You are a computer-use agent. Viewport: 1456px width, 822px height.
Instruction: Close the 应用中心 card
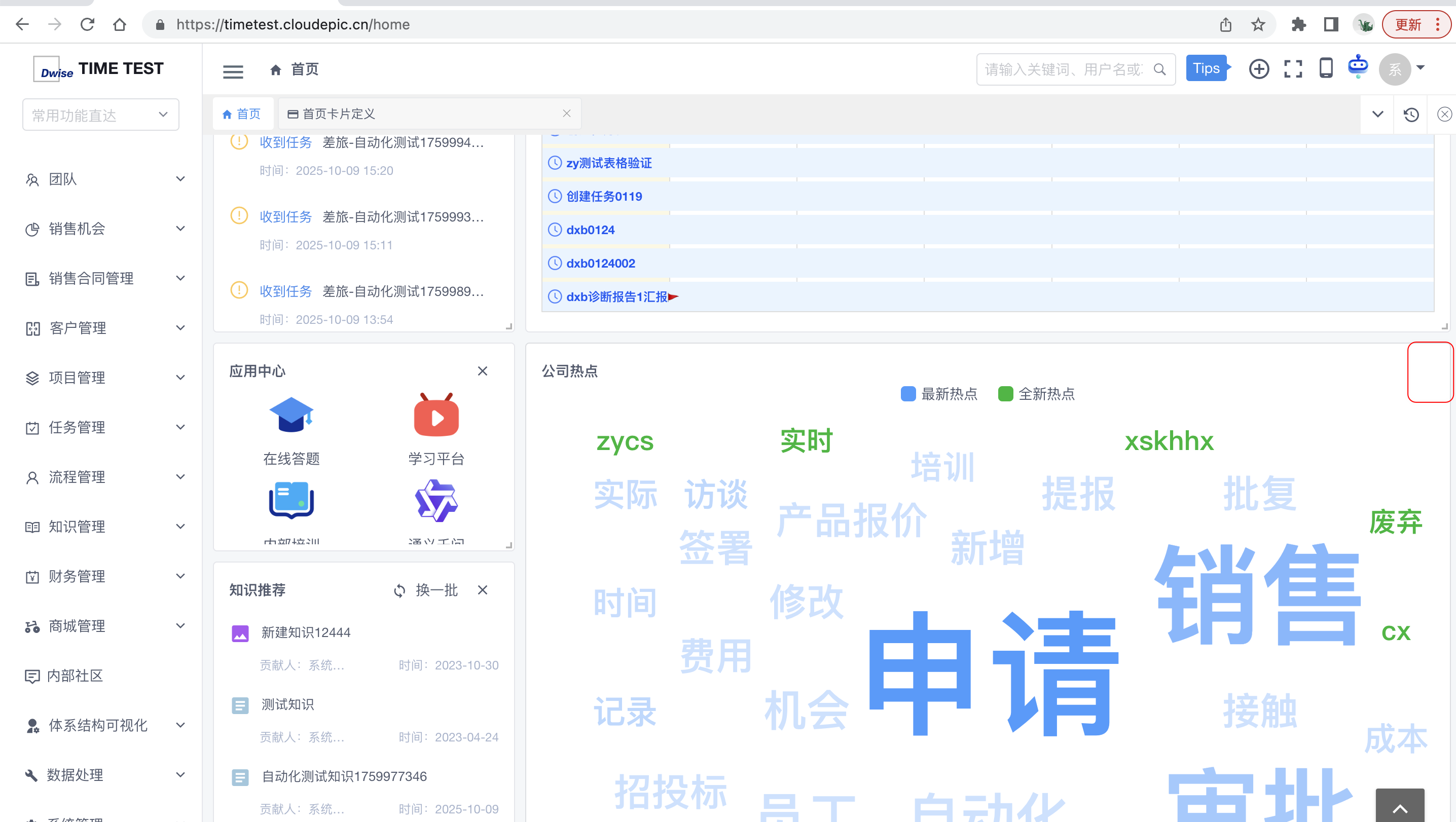(x=482, y=371)
